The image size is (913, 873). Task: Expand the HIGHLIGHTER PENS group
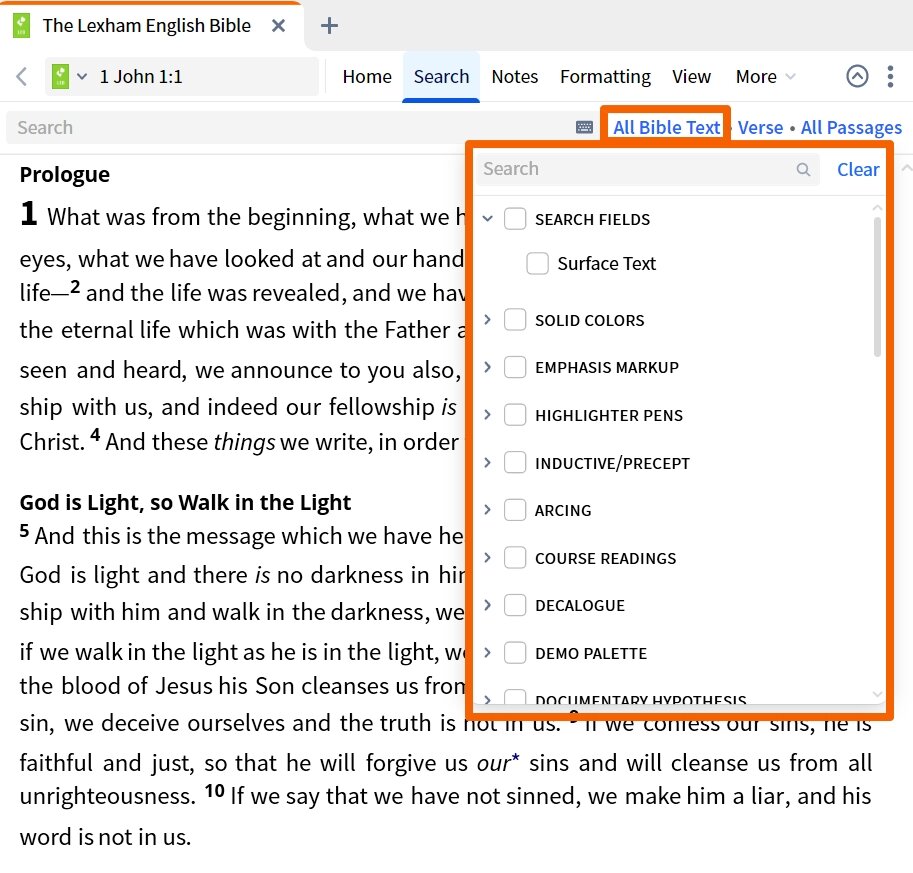(488, 415)
